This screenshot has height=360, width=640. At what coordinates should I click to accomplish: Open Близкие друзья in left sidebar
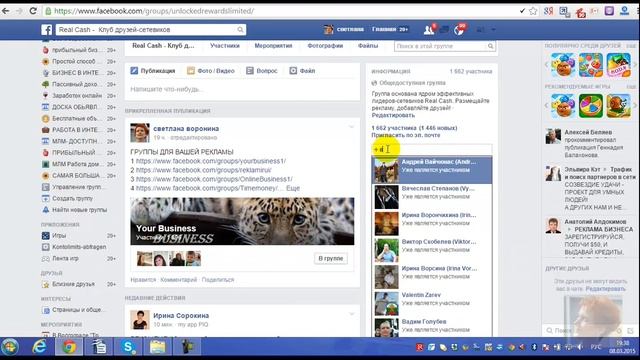tap(73, 284)
